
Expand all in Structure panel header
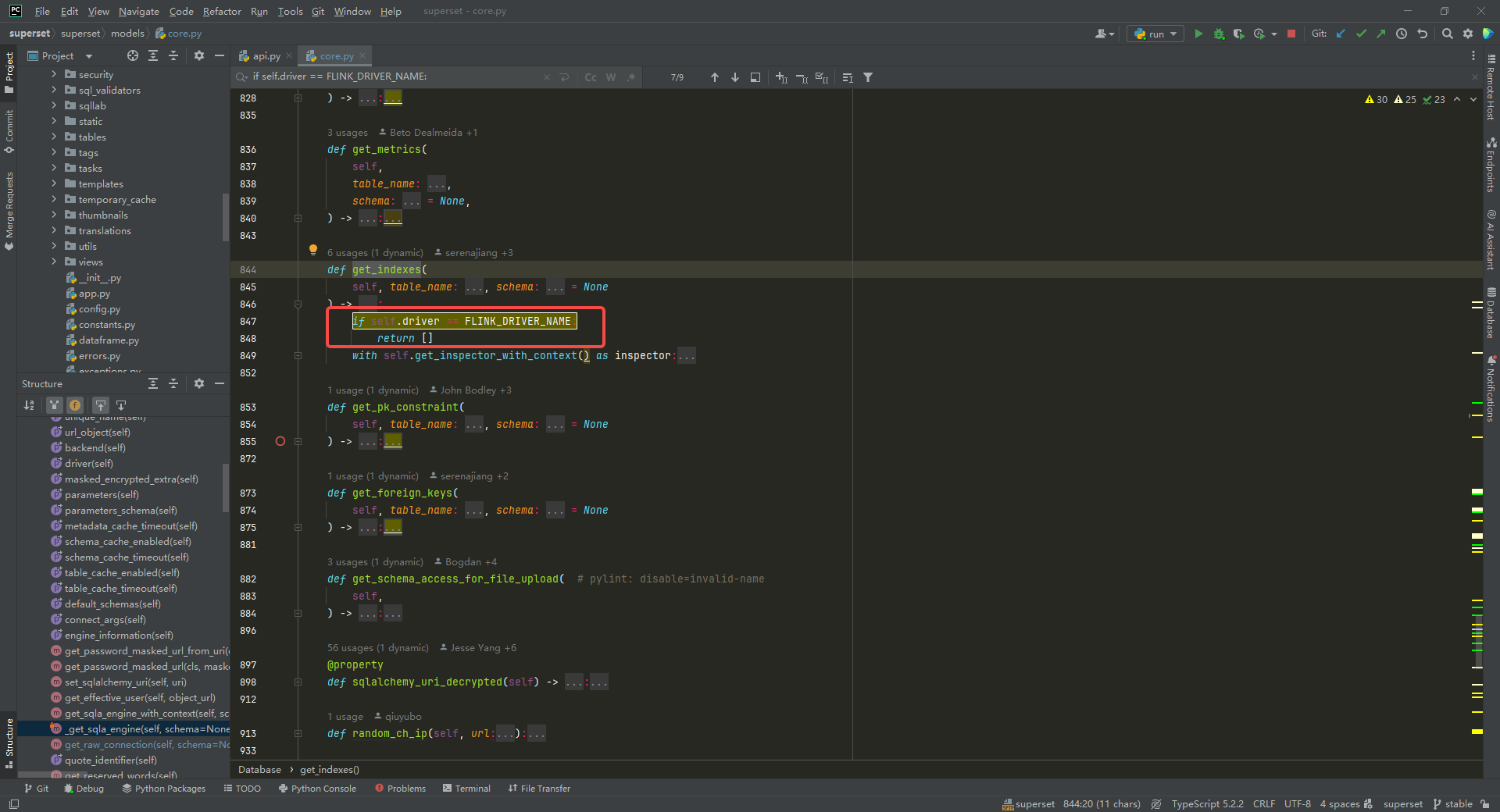[x=153, y=383]
